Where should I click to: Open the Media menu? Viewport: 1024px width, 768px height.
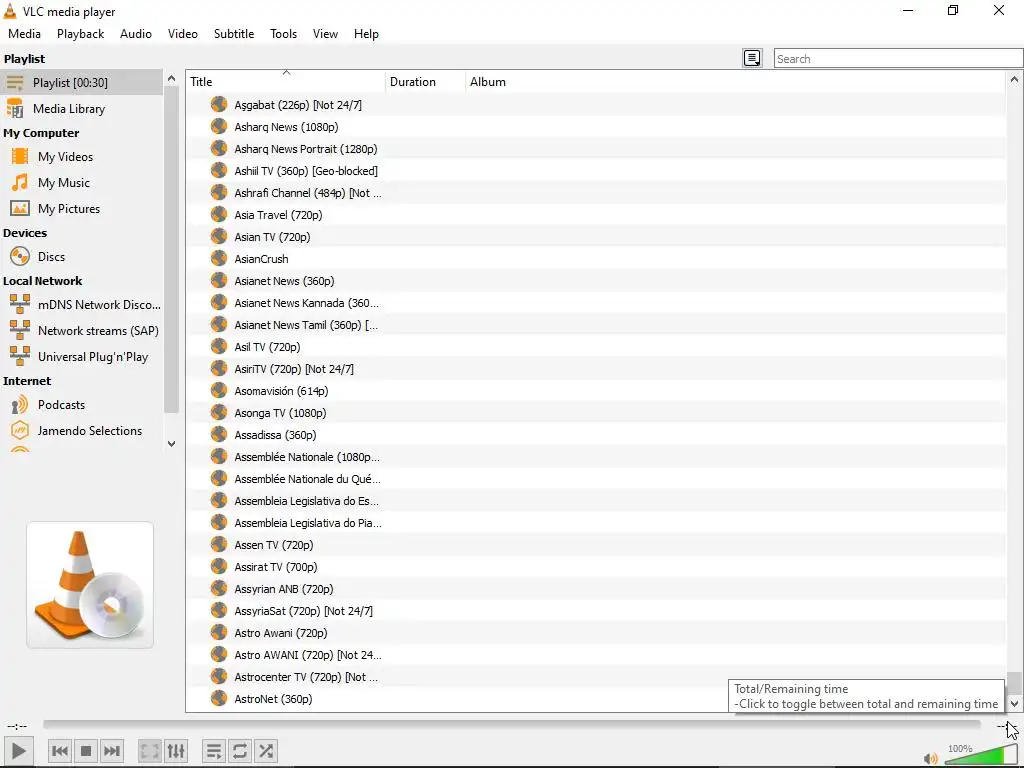click(x=24, y=34)
